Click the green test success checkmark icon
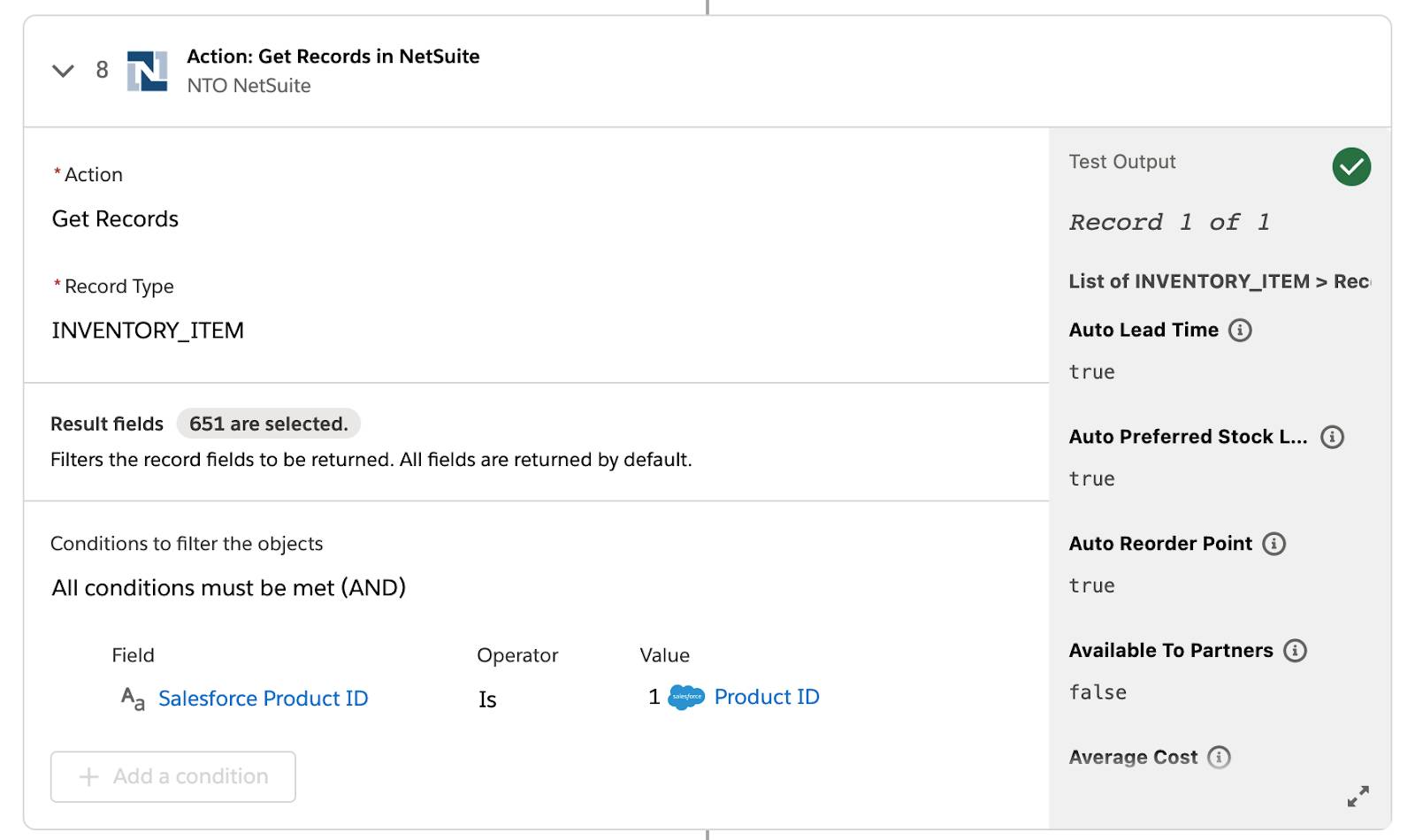 (x=1351, y=166)
